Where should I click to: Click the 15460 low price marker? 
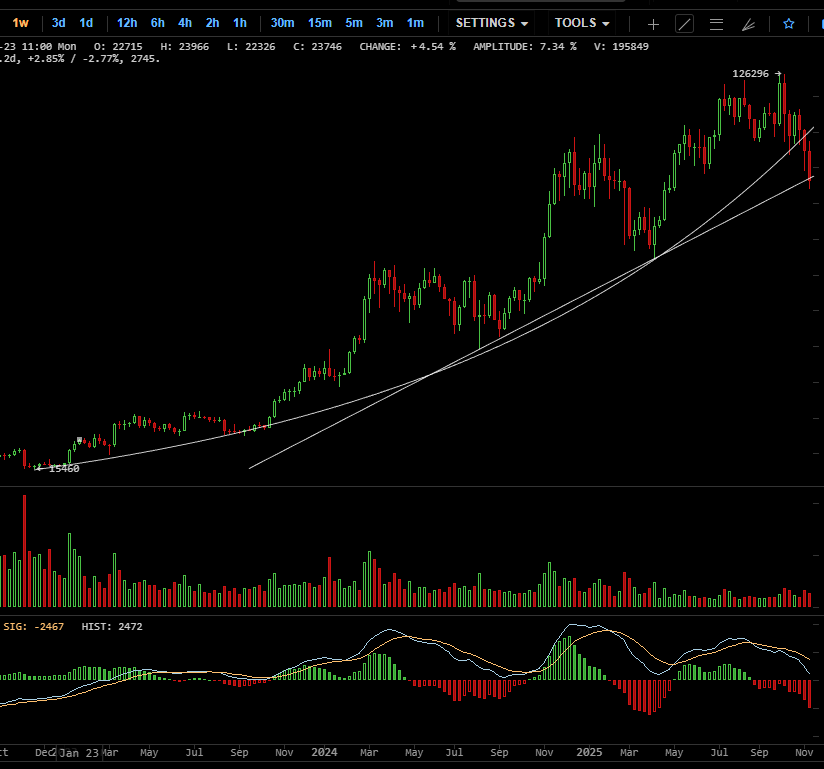(64, 468)
